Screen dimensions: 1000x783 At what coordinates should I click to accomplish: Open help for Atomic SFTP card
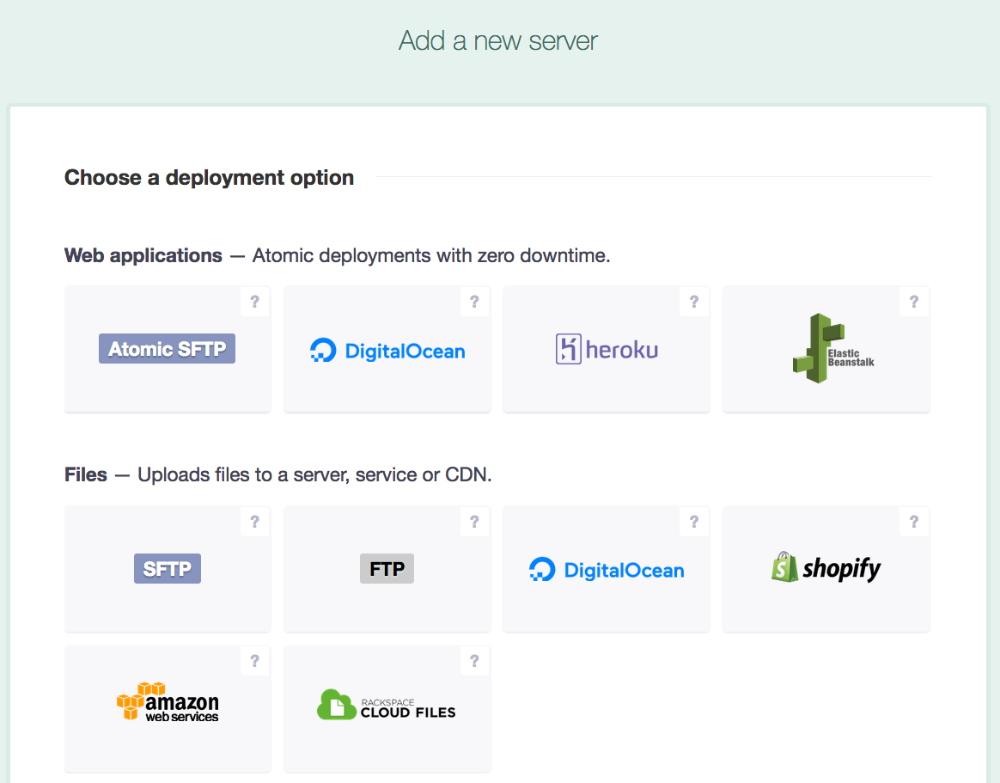tap(254, 302)
